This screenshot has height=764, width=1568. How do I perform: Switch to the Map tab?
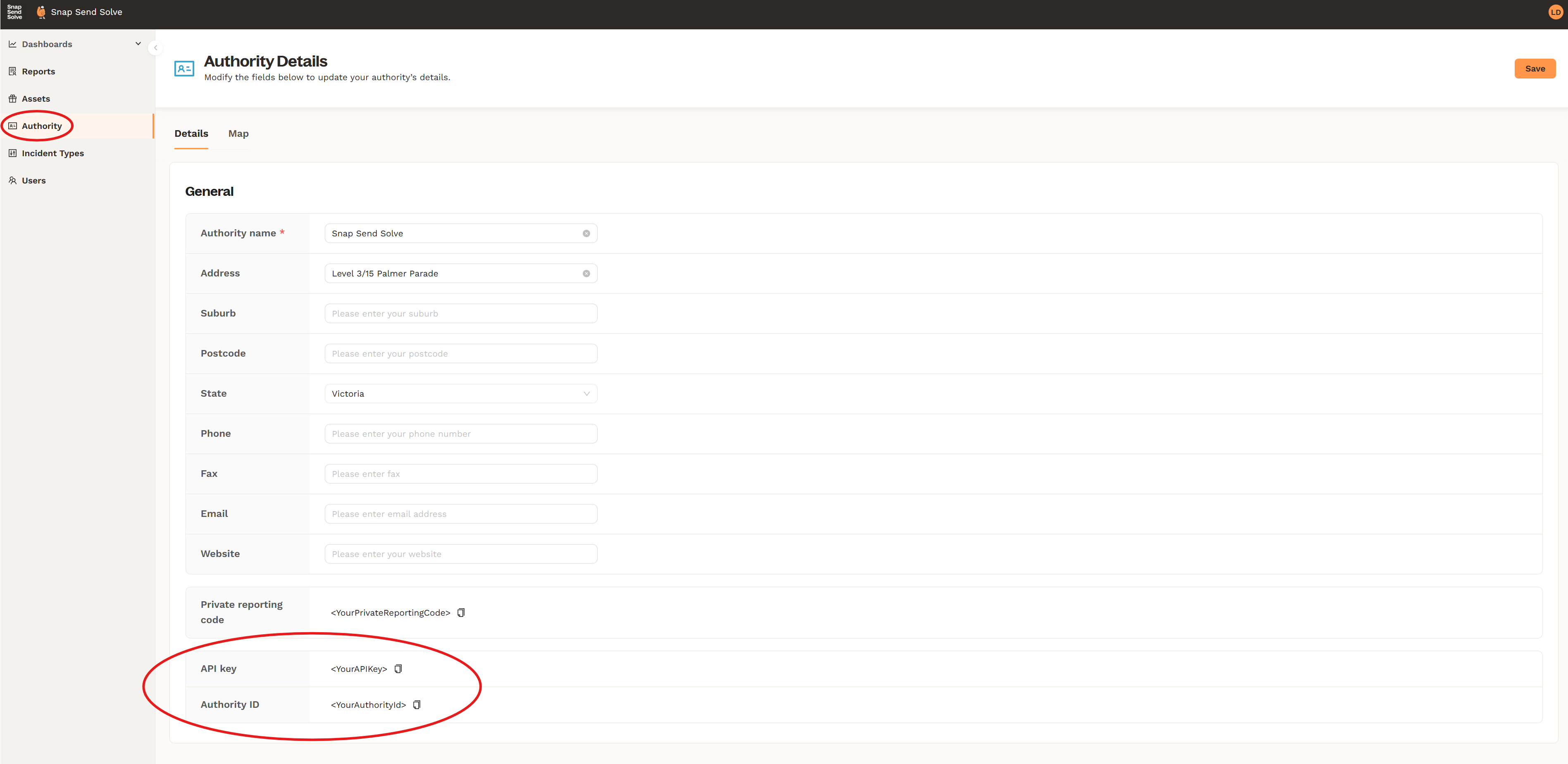pos(238,133)
